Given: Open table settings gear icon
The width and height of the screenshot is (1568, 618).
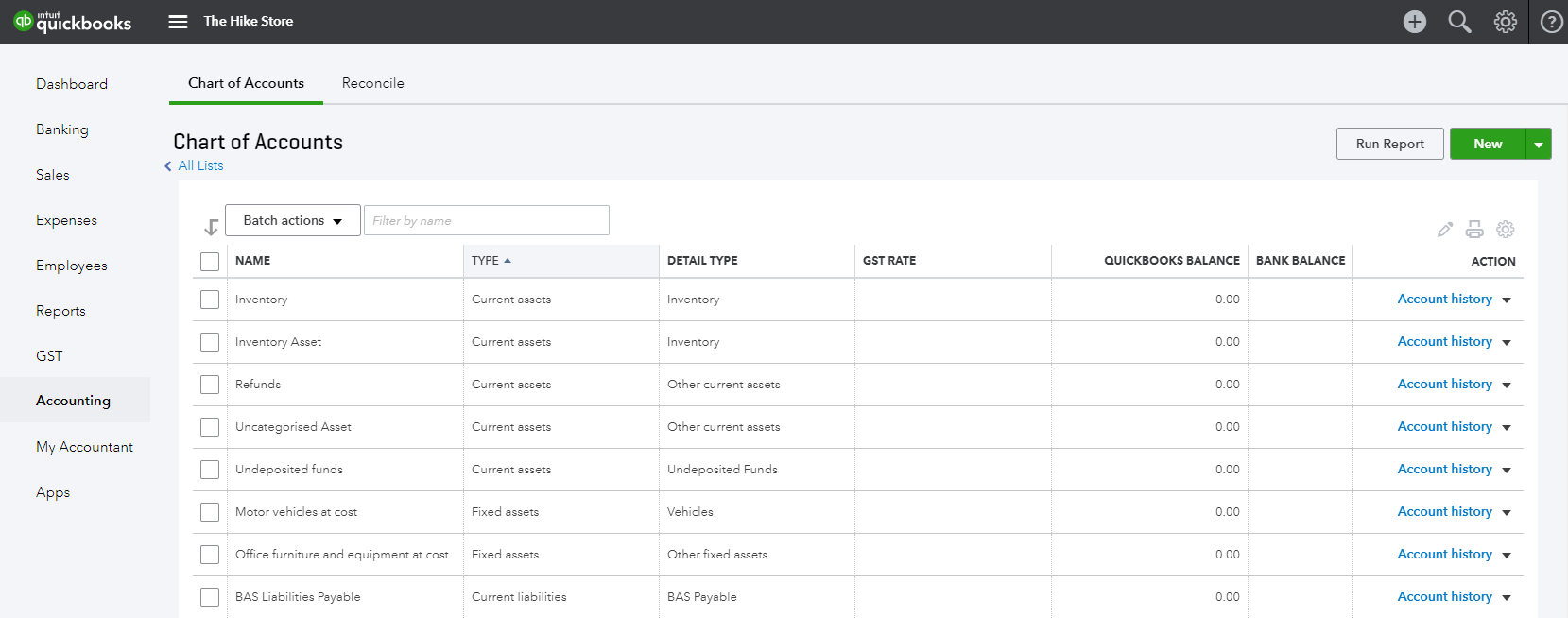Looking at the screenshot, I should (x=1506, y=229).
